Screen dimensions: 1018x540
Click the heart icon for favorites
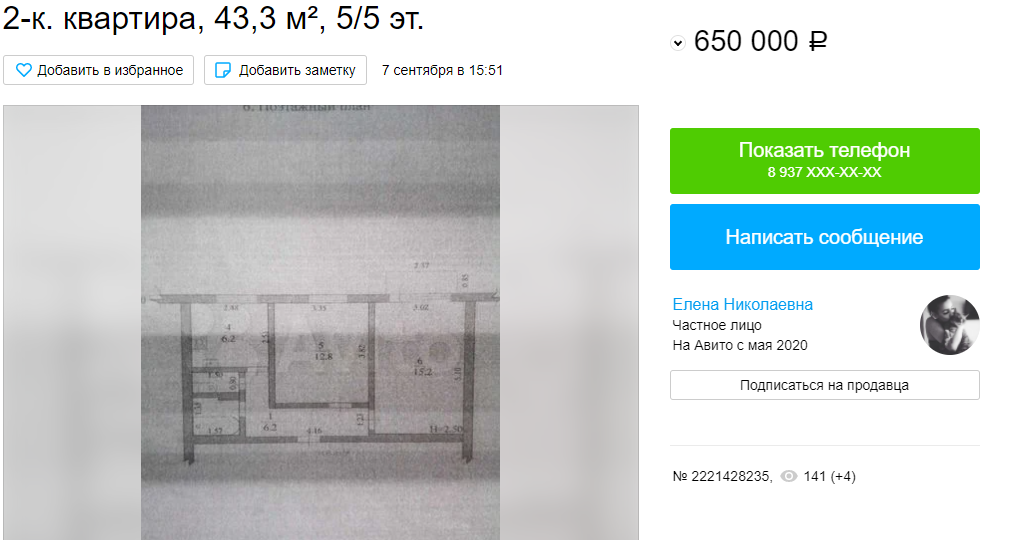pos(23,70)
